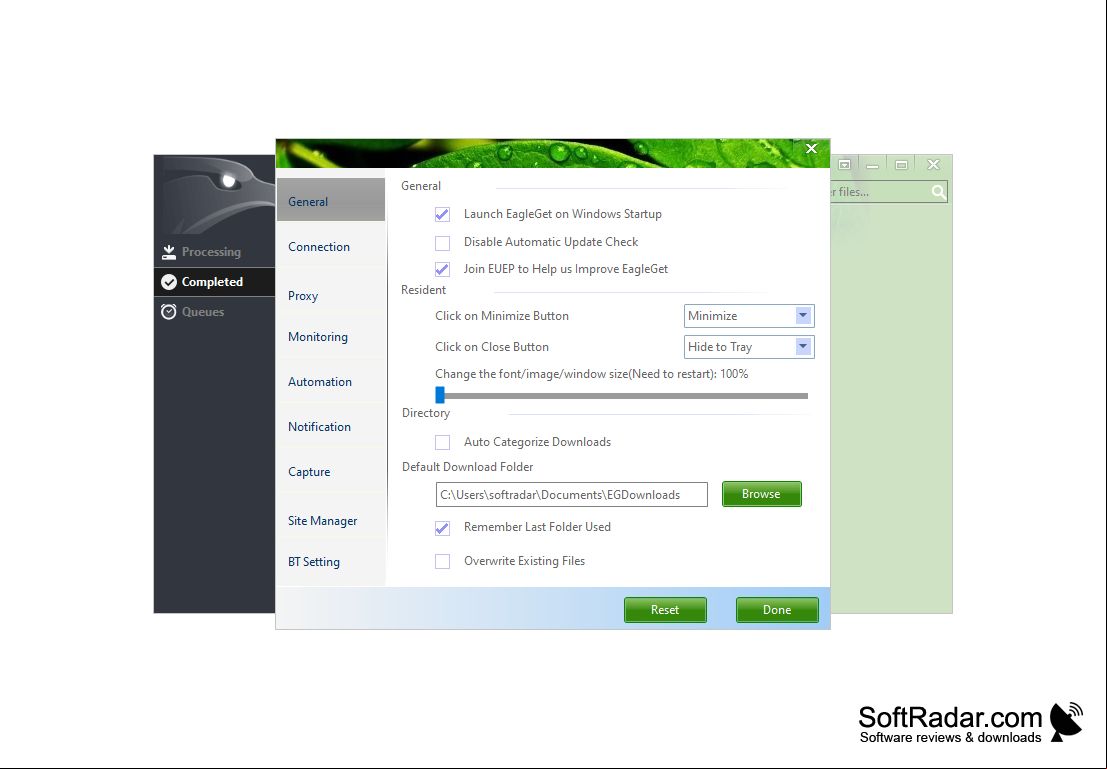Image resolution: width=1107 pixels, height=769 pixels.
Task: Select Completed in the main window sidebar
Action: pos(215,282)
